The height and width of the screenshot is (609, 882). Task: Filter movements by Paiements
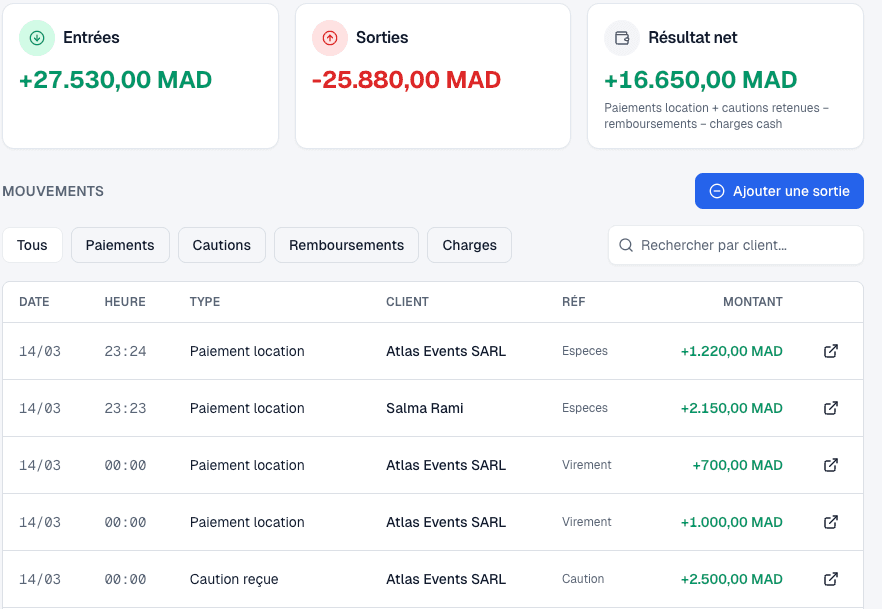120,245
